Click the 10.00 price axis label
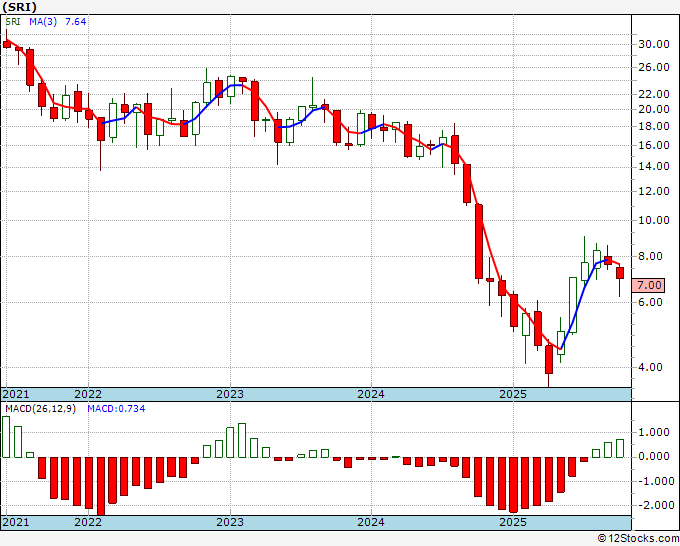The width and height of the screenshot is (680, 546). [654, 220]
